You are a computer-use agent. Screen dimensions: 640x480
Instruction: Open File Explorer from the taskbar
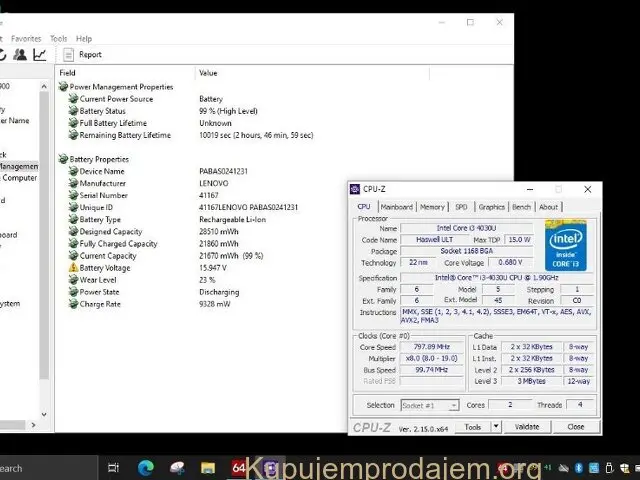tap(207, 467)
